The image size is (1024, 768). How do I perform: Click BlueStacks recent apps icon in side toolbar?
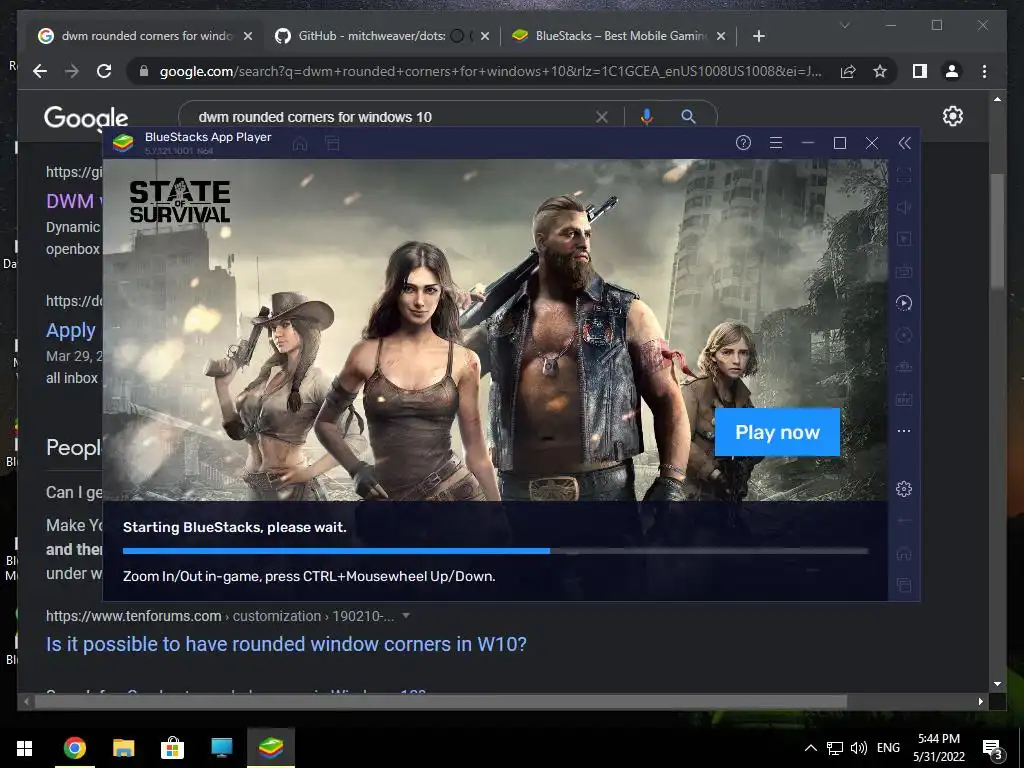click(904, 585)
